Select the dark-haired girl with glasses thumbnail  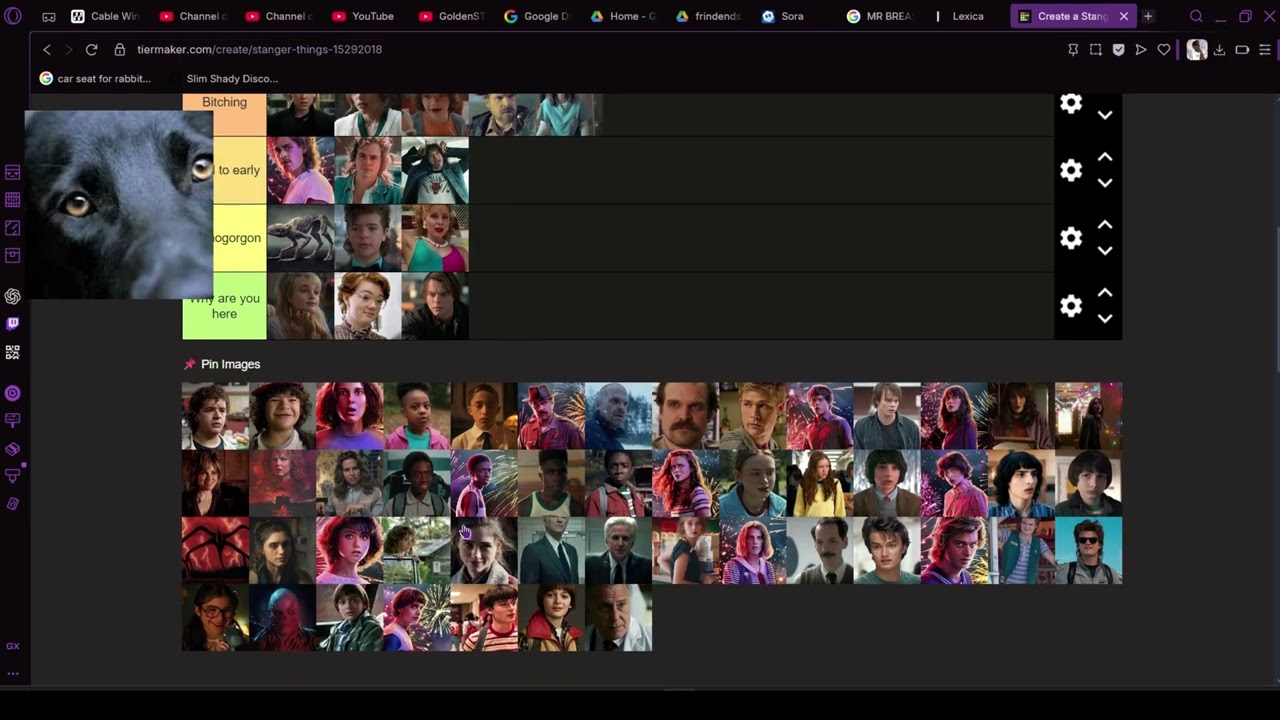[215, 618]
